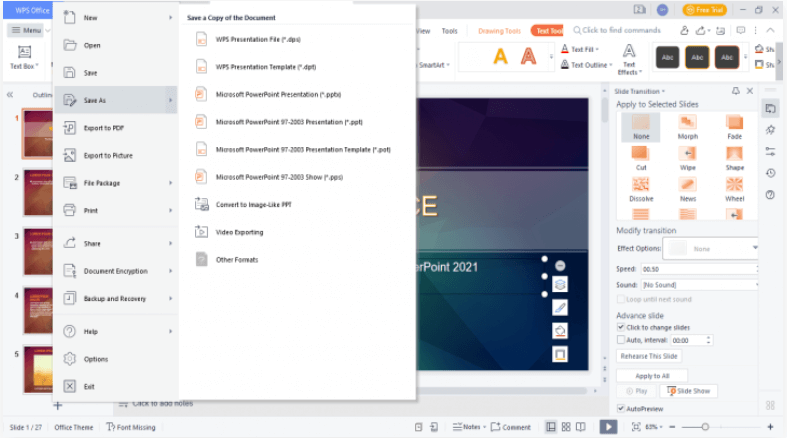The image size is (787, 438).
Task: Click the Apply to All button
Action: tap(651, 376)
